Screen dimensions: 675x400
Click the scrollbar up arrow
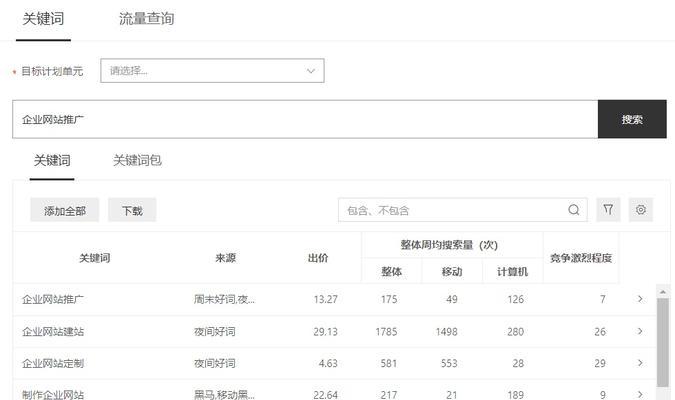tap(663, 292)
